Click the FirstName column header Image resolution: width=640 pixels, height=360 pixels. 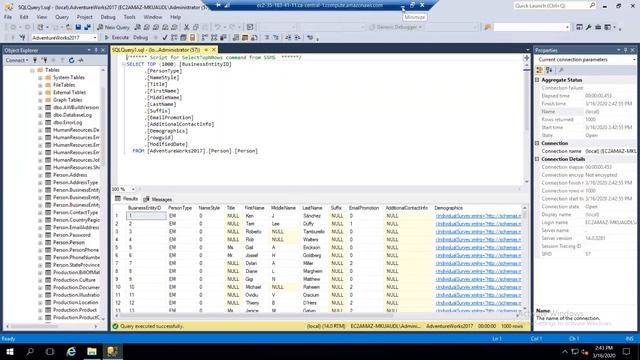(254, 208)
